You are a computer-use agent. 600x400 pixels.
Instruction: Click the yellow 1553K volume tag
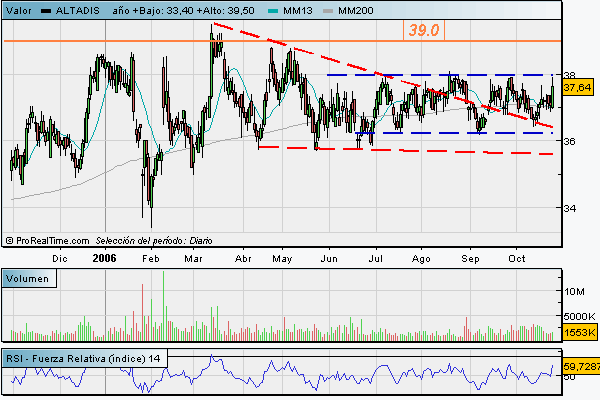click(x=580, y=332)
